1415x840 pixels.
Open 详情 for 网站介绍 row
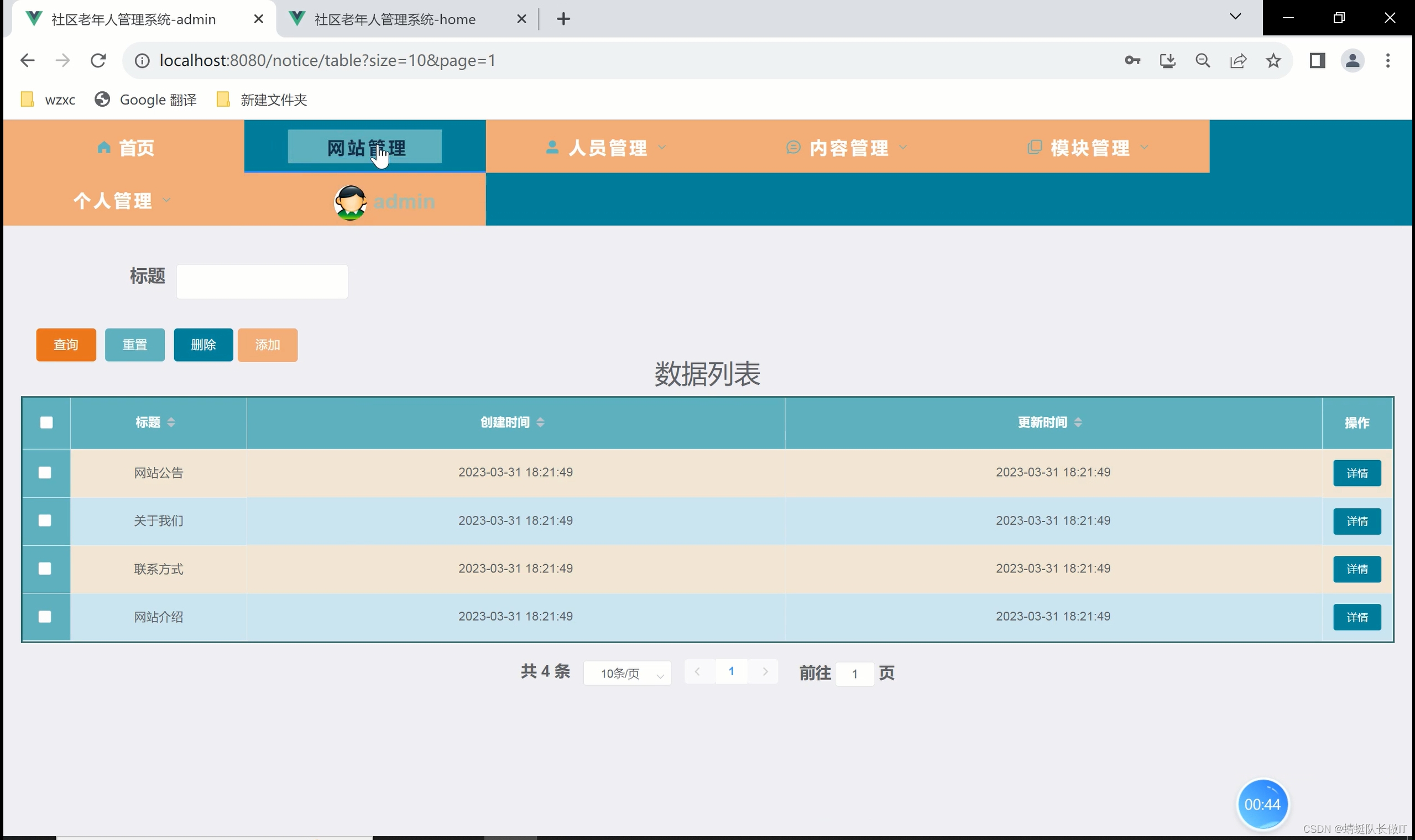(x=1357, y=617)
